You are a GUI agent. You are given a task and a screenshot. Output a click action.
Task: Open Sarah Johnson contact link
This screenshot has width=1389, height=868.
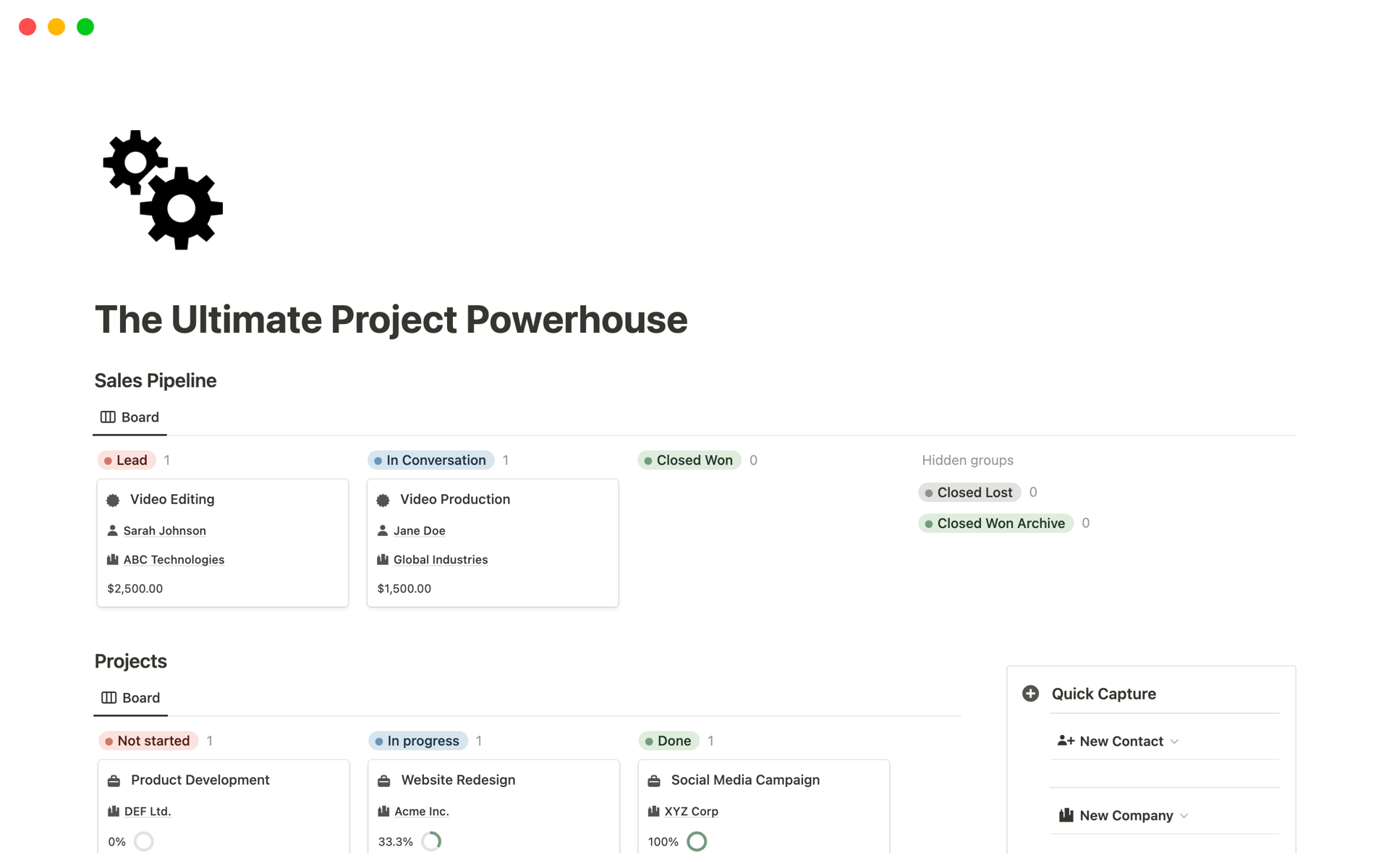[164, 531]
